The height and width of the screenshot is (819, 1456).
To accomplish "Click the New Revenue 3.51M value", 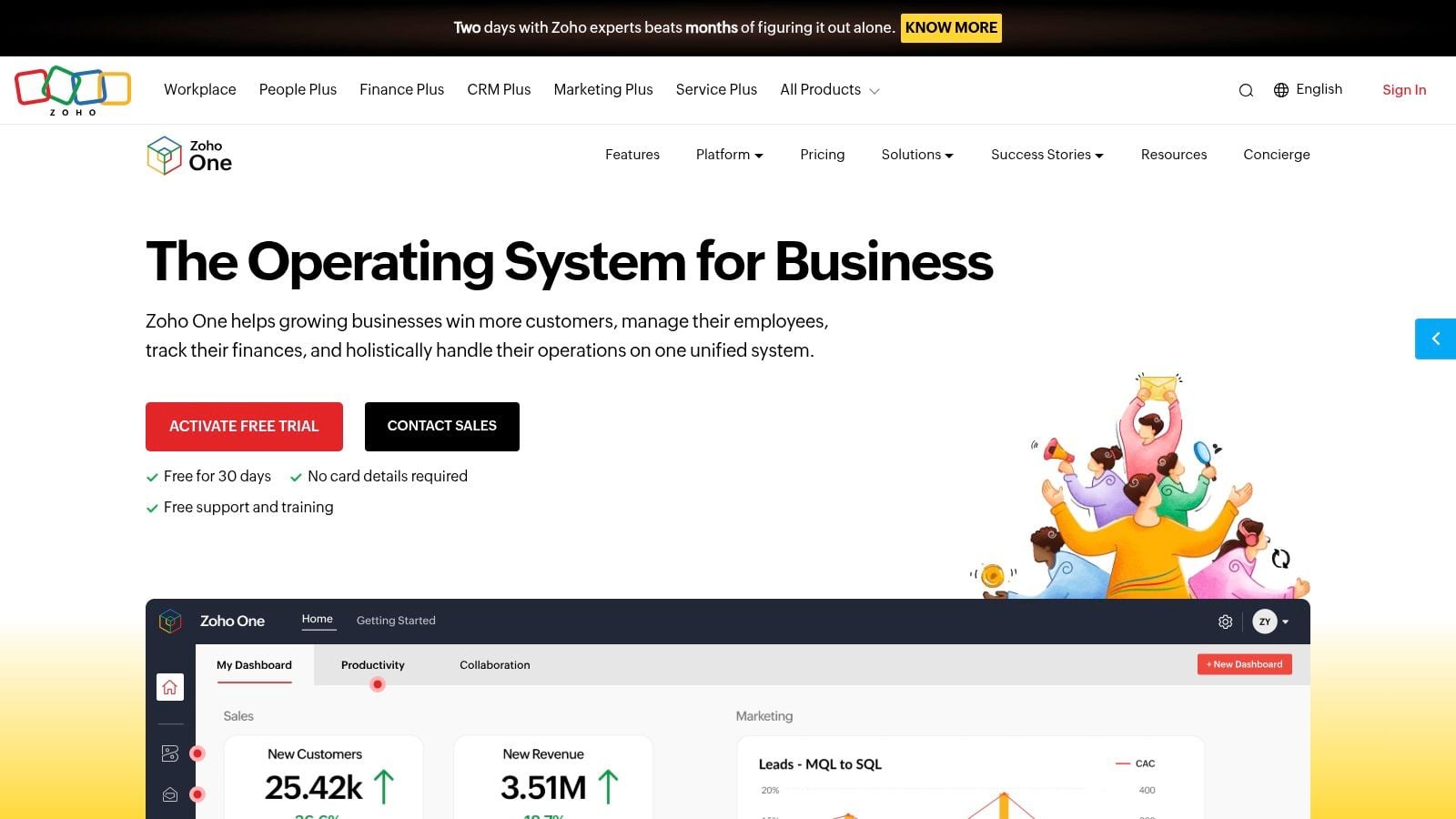I will click(543, 787).
